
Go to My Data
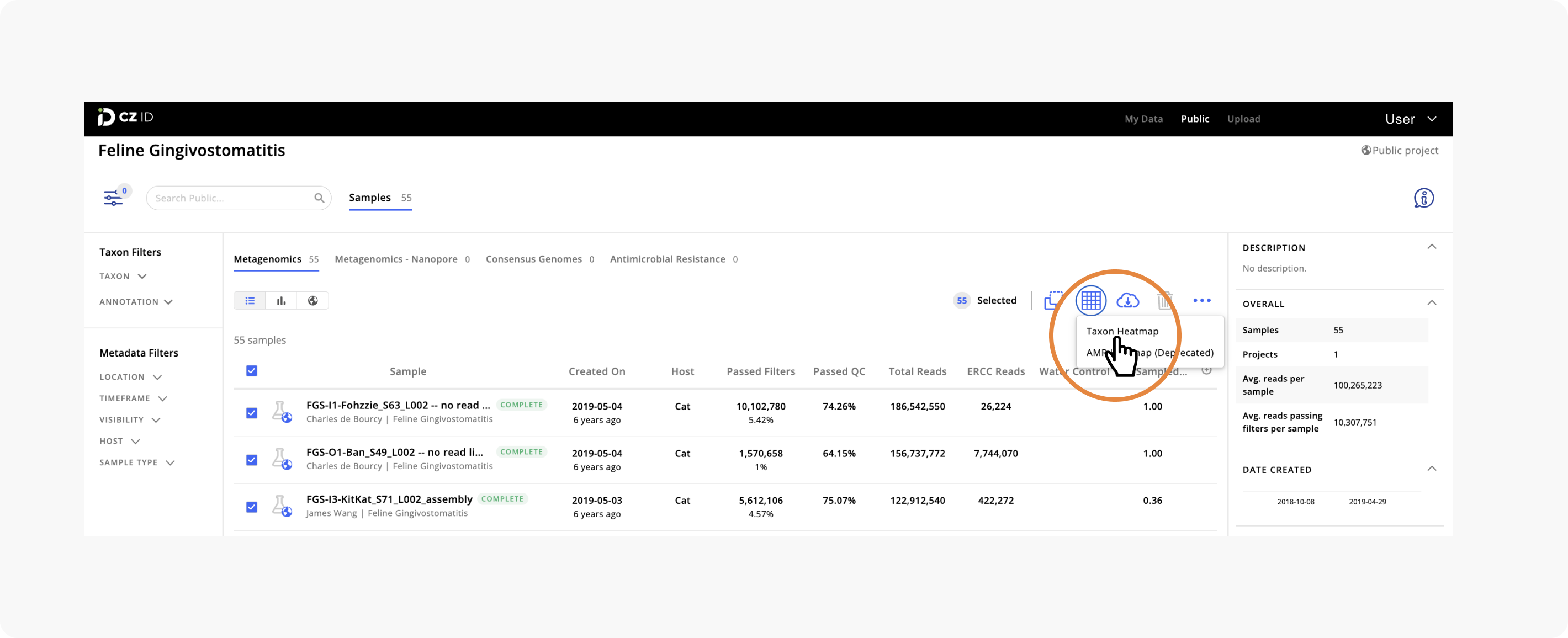[1143, 119]
